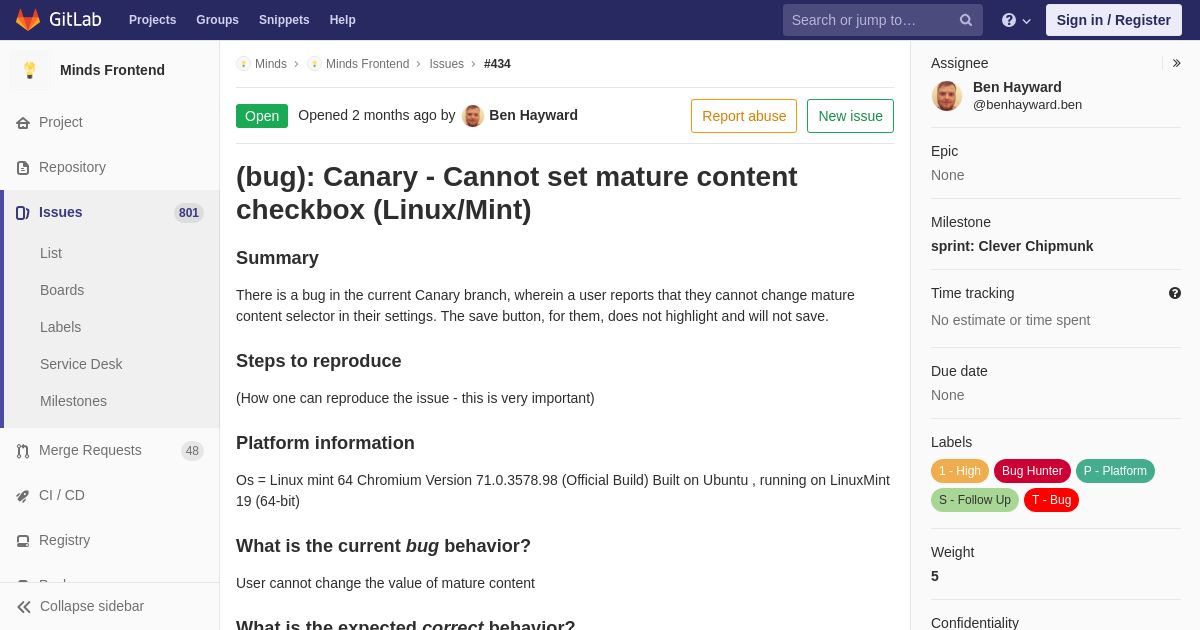Open CI / CD in the sidebar
The image size is (1200, 630).
[x=62, y=495]
